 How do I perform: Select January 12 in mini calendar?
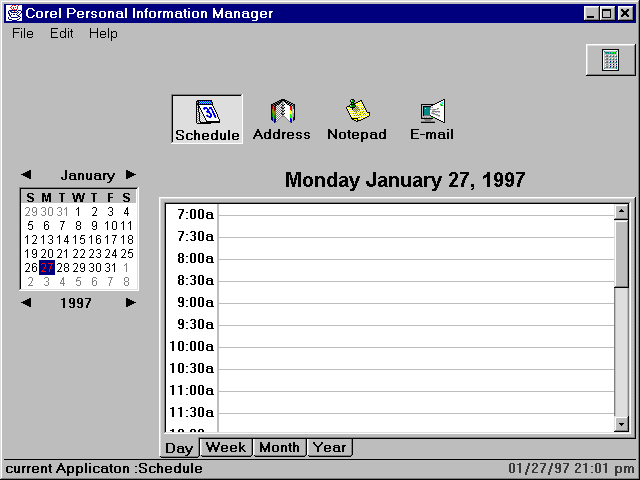[31, 240]
